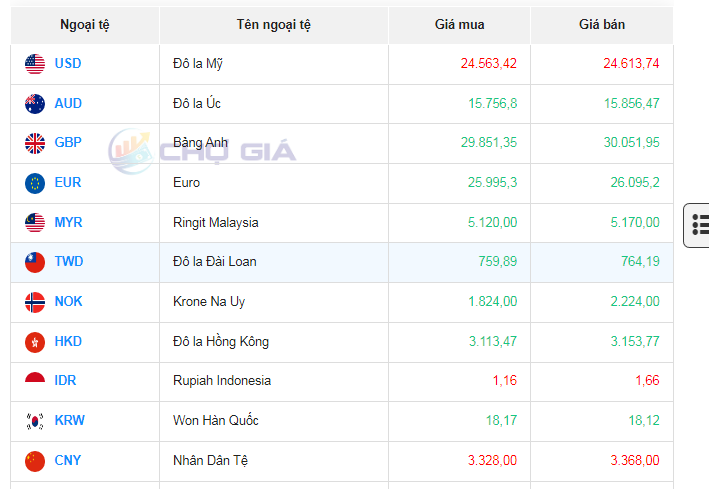The width and height of the screenshot is (709, 489).
Task: Open the GBP currency link
Action: coord(68,142)
